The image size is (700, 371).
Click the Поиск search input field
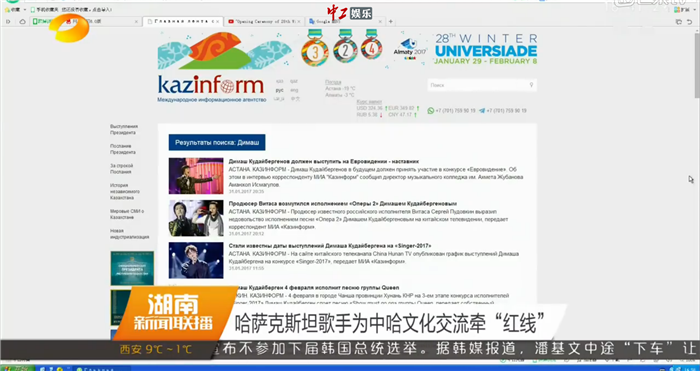tap(482, 85)
